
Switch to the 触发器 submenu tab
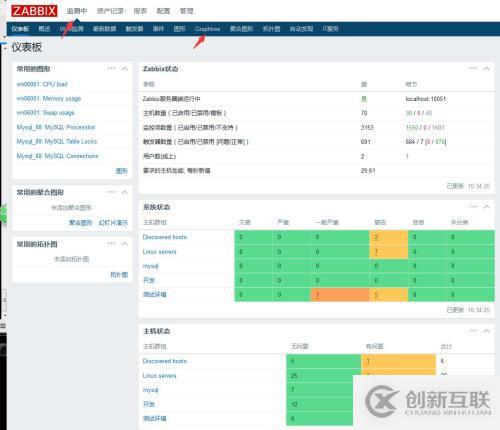pyautogui.click(x=134, y=29)
